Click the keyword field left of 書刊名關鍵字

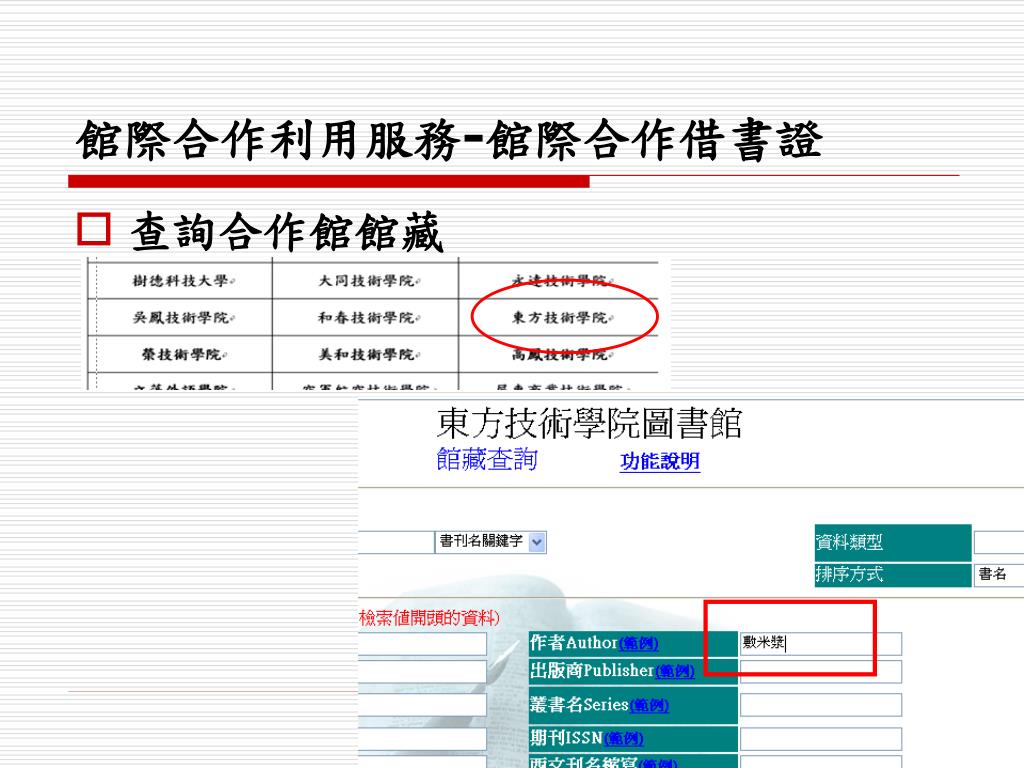tap(396, 542)
